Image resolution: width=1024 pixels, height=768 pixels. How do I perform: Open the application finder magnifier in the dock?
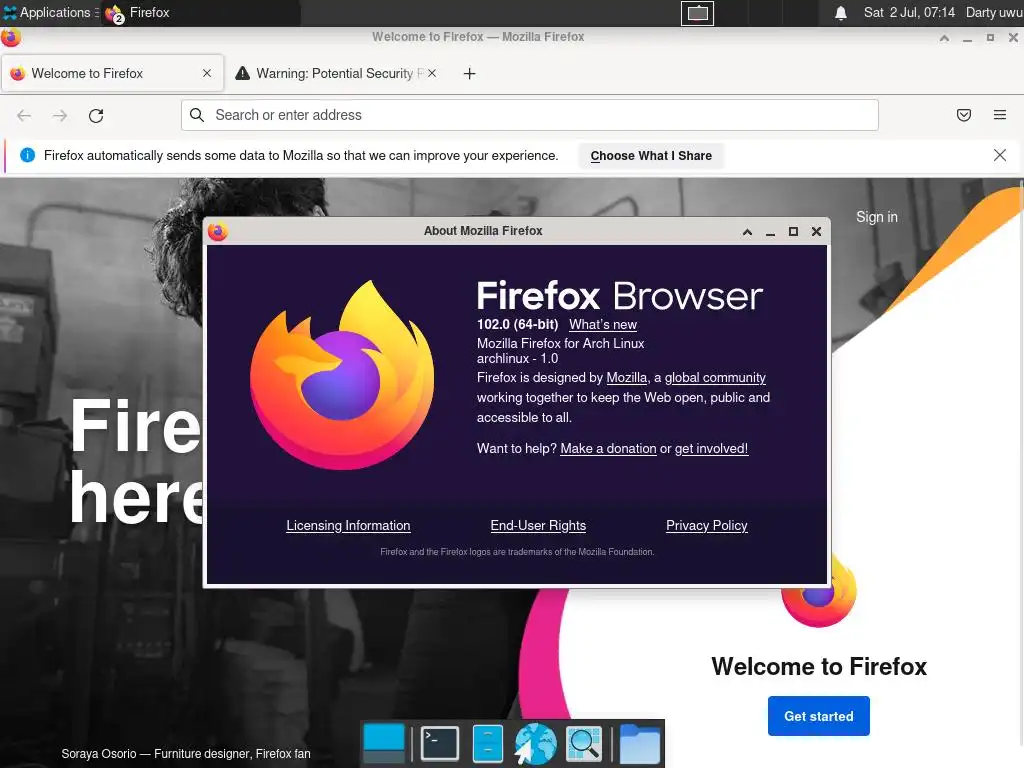(584, 743)
